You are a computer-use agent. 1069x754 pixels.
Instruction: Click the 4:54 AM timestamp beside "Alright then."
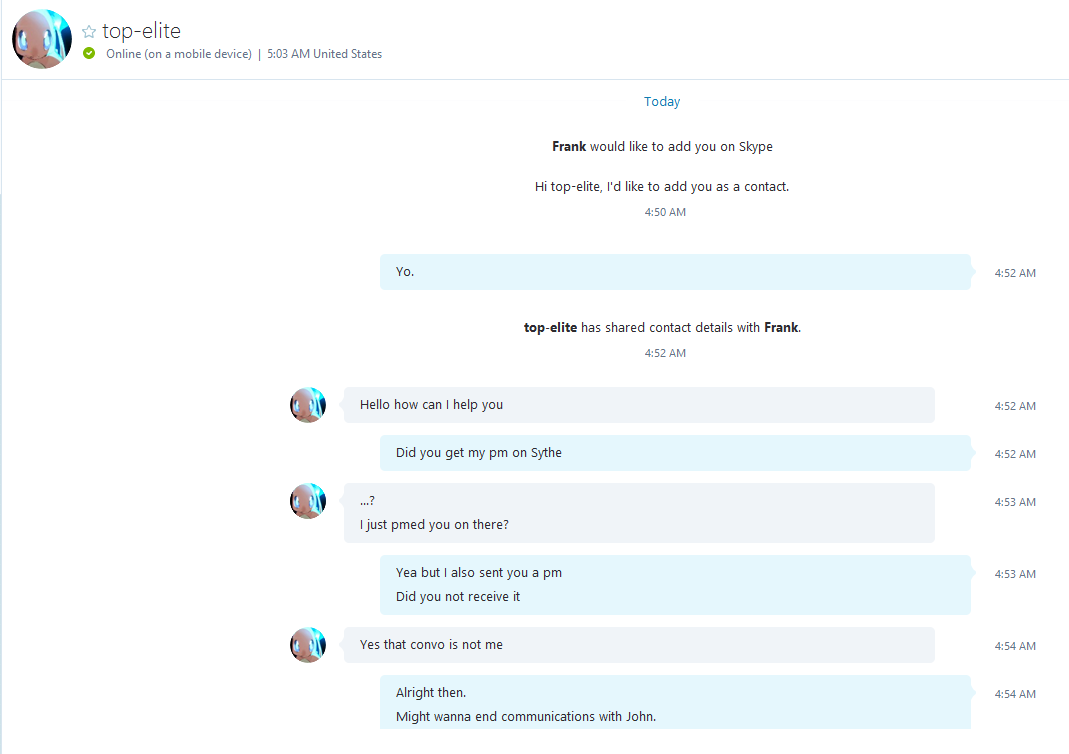coord(1014,694)
